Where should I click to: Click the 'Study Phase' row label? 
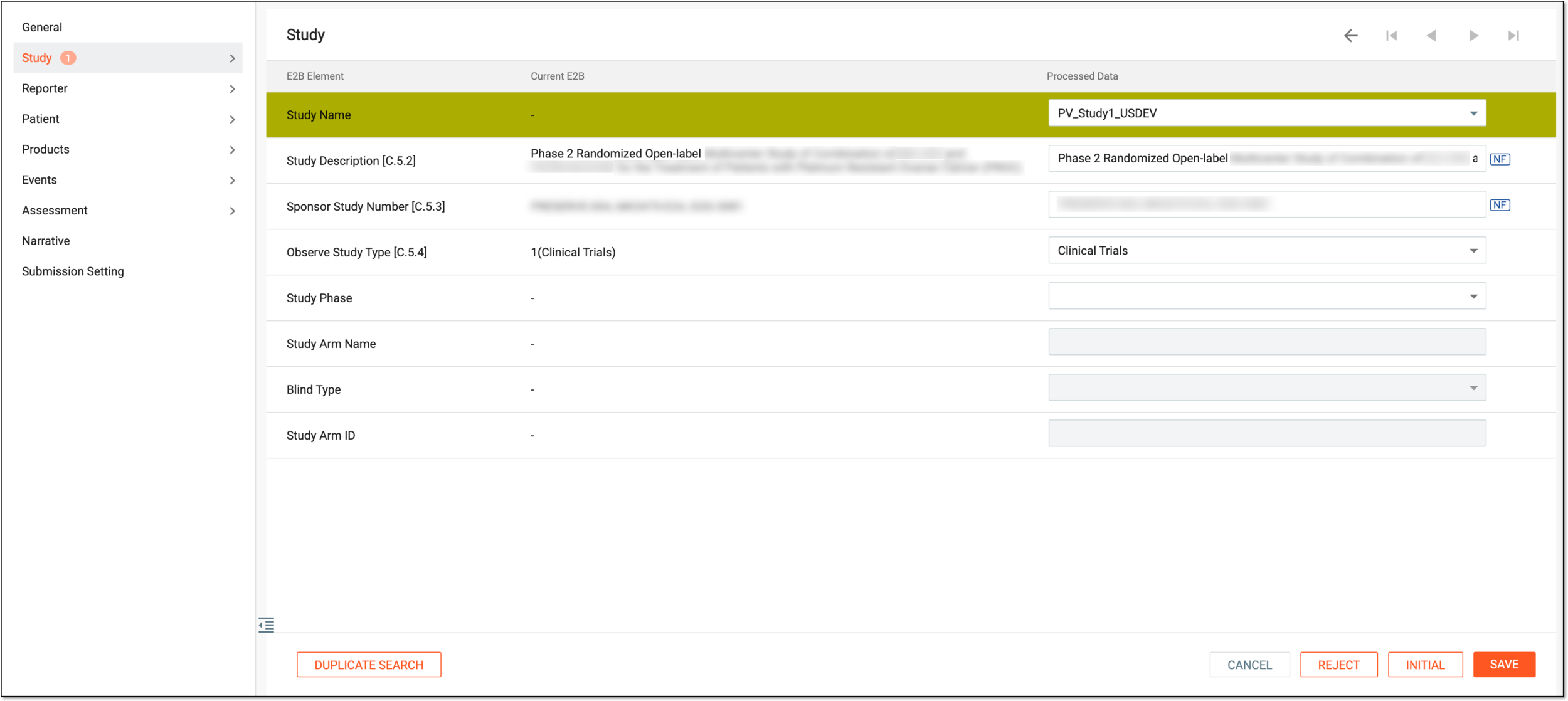[x=319, y=298]
